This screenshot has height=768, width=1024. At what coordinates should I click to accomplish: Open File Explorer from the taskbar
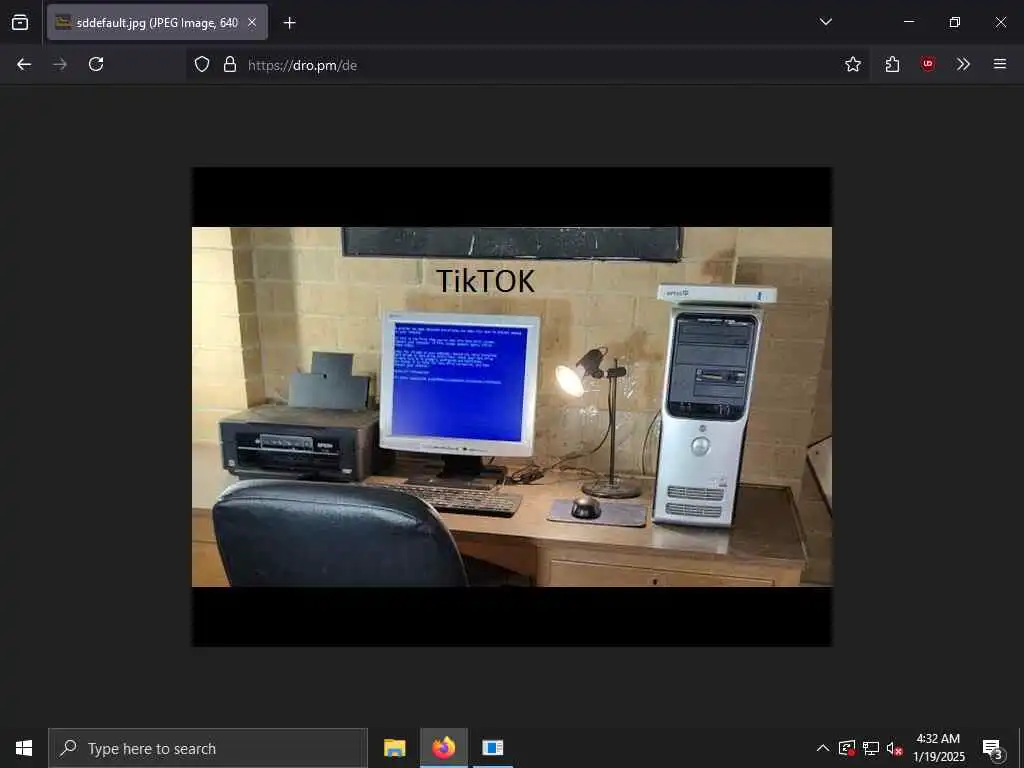(394, 748)
